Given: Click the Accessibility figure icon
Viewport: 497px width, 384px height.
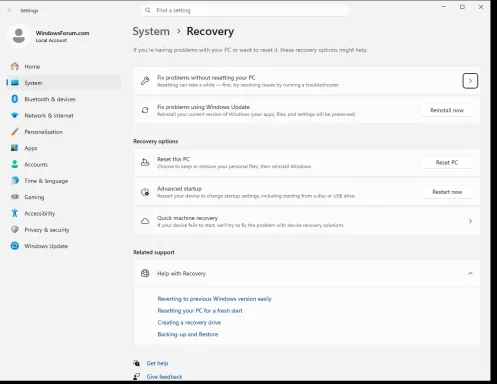Looking at the screenshot, I should (15, 213).
